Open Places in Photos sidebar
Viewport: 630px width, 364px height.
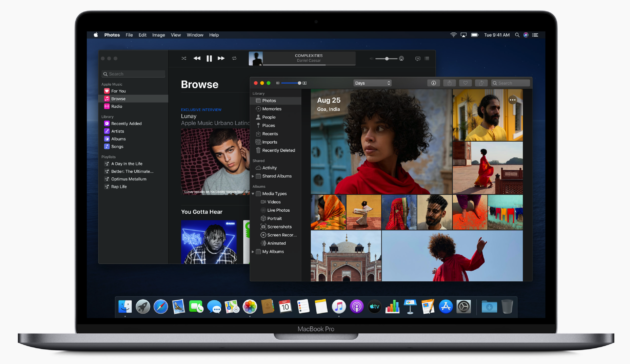pyautogui.click(x=276, y=125)
